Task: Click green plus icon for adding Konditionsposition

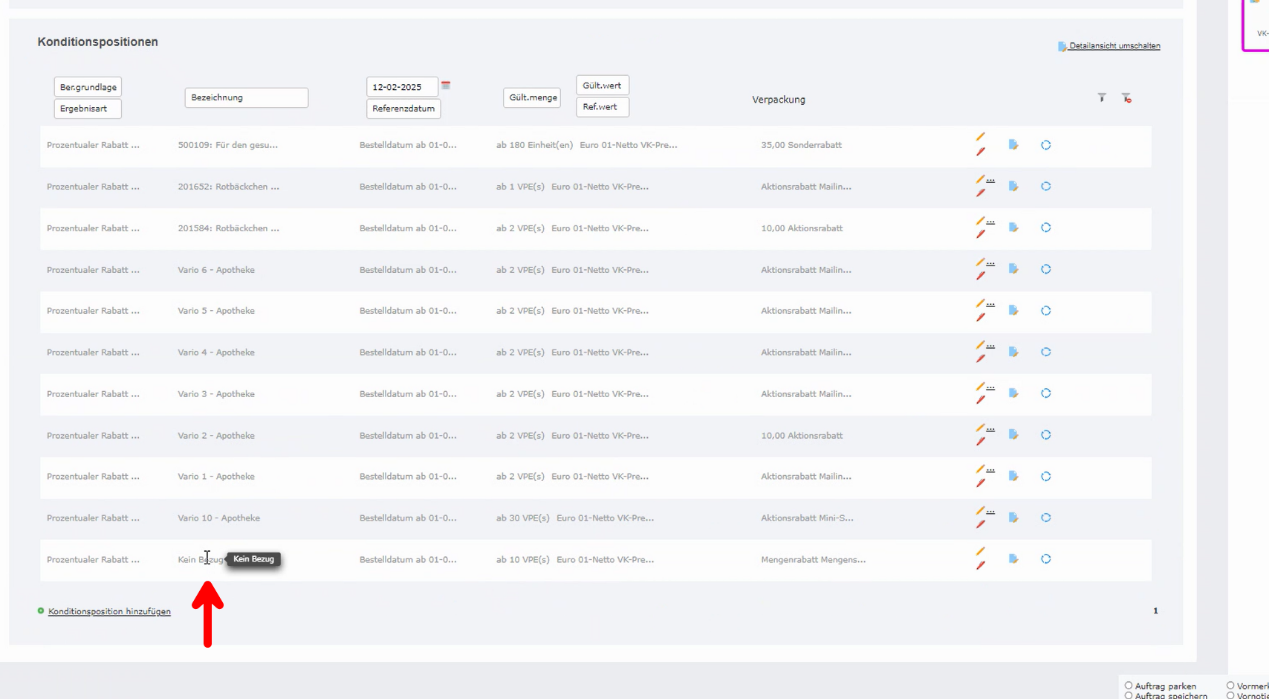Action: (x=41, y=611)
